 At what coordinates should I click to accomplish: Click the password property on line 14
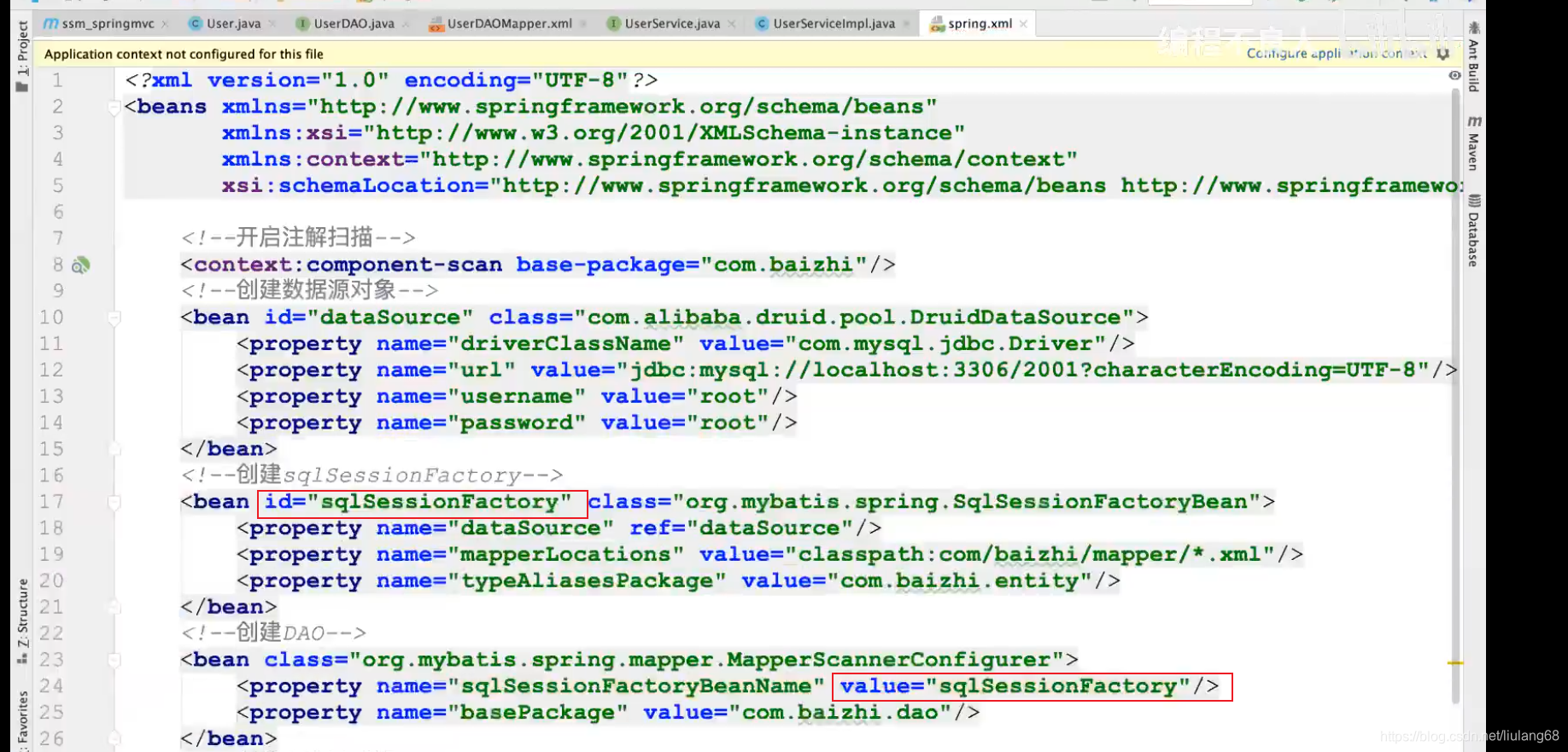coord(517,423)
